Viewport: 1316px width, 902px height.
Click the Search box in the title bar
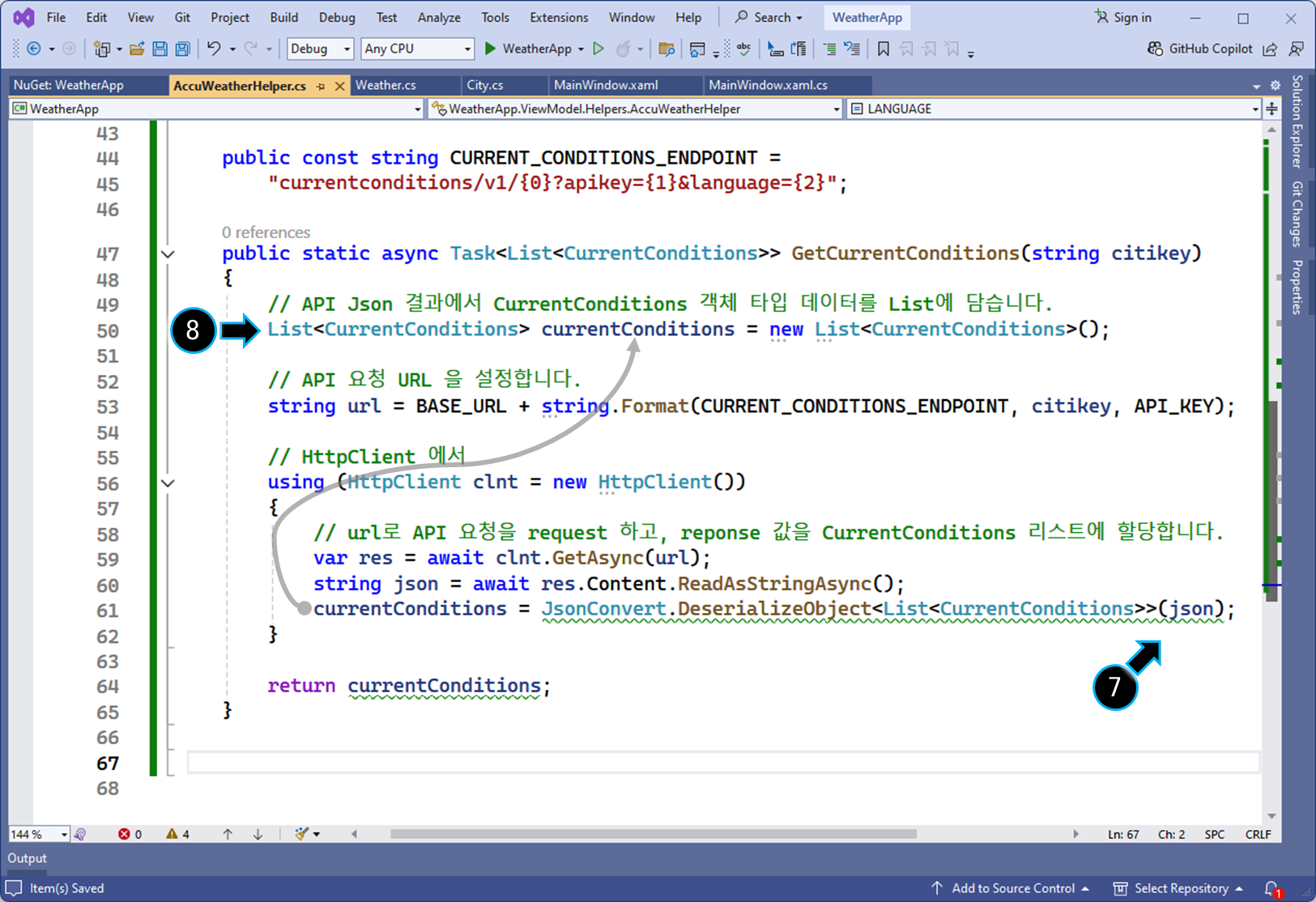(769, 17)
